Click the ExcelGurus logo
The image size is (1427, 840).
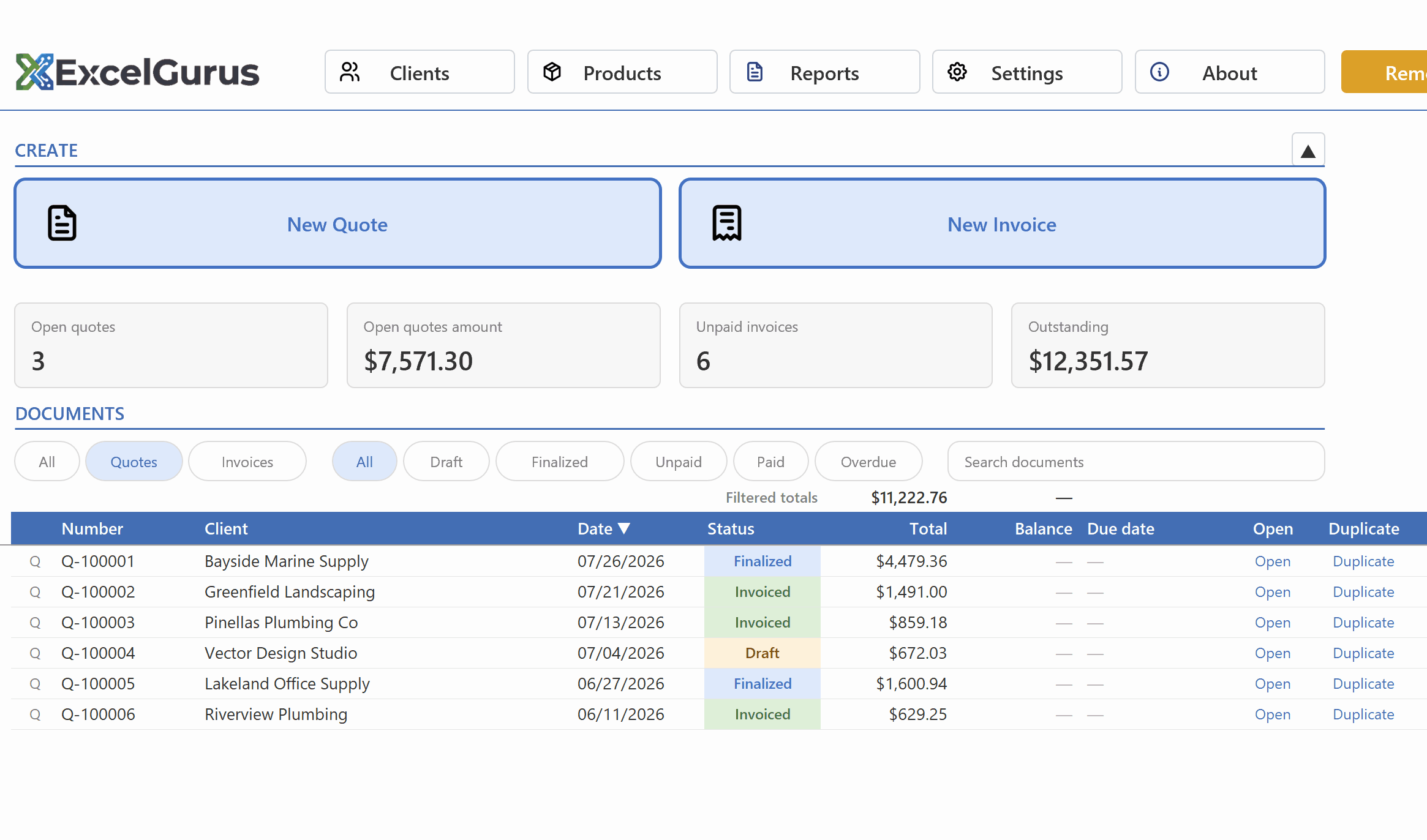(137, 72)
